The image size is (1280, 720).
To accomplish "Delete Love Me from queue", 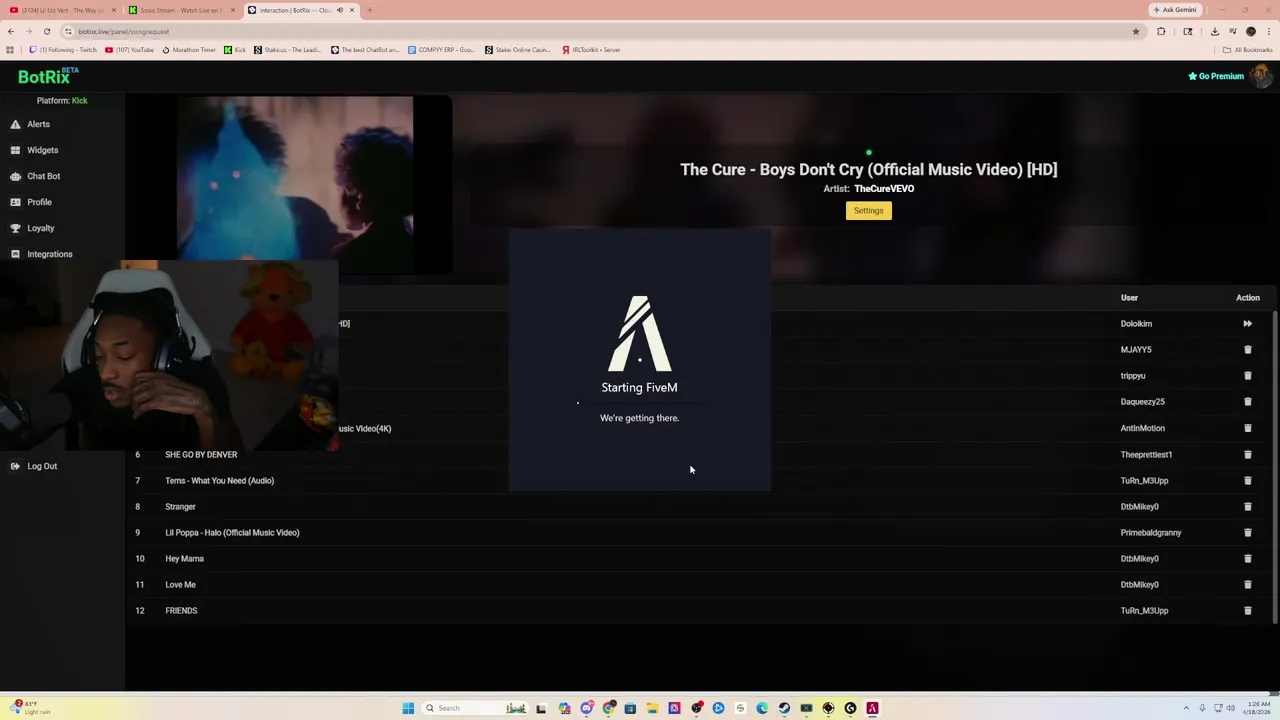I will [x=1247, y=584].
